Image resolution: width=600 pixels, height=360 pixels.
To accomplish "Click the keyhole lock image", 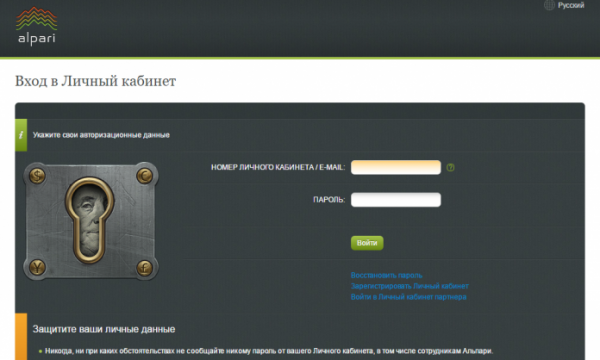I will 90,222.
